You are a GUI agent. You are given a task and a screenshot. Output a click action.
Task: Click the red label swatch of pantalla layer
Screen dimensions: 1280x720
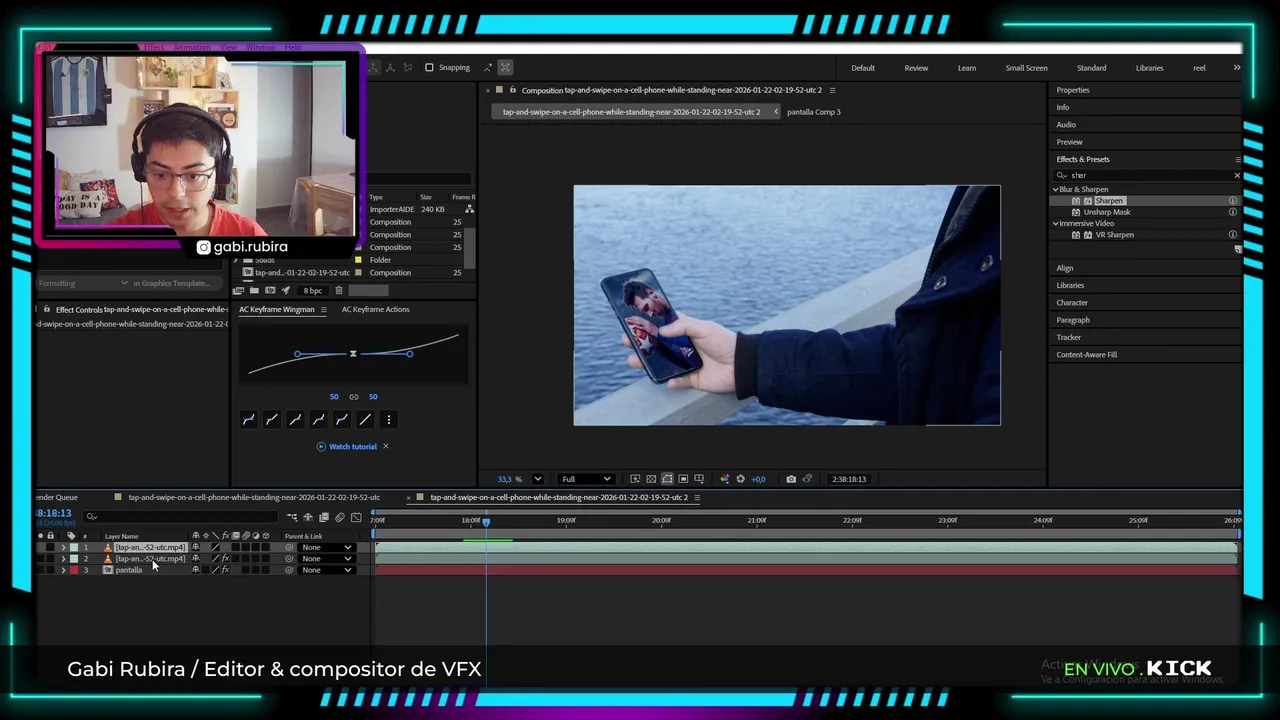(x=73, y=570)
